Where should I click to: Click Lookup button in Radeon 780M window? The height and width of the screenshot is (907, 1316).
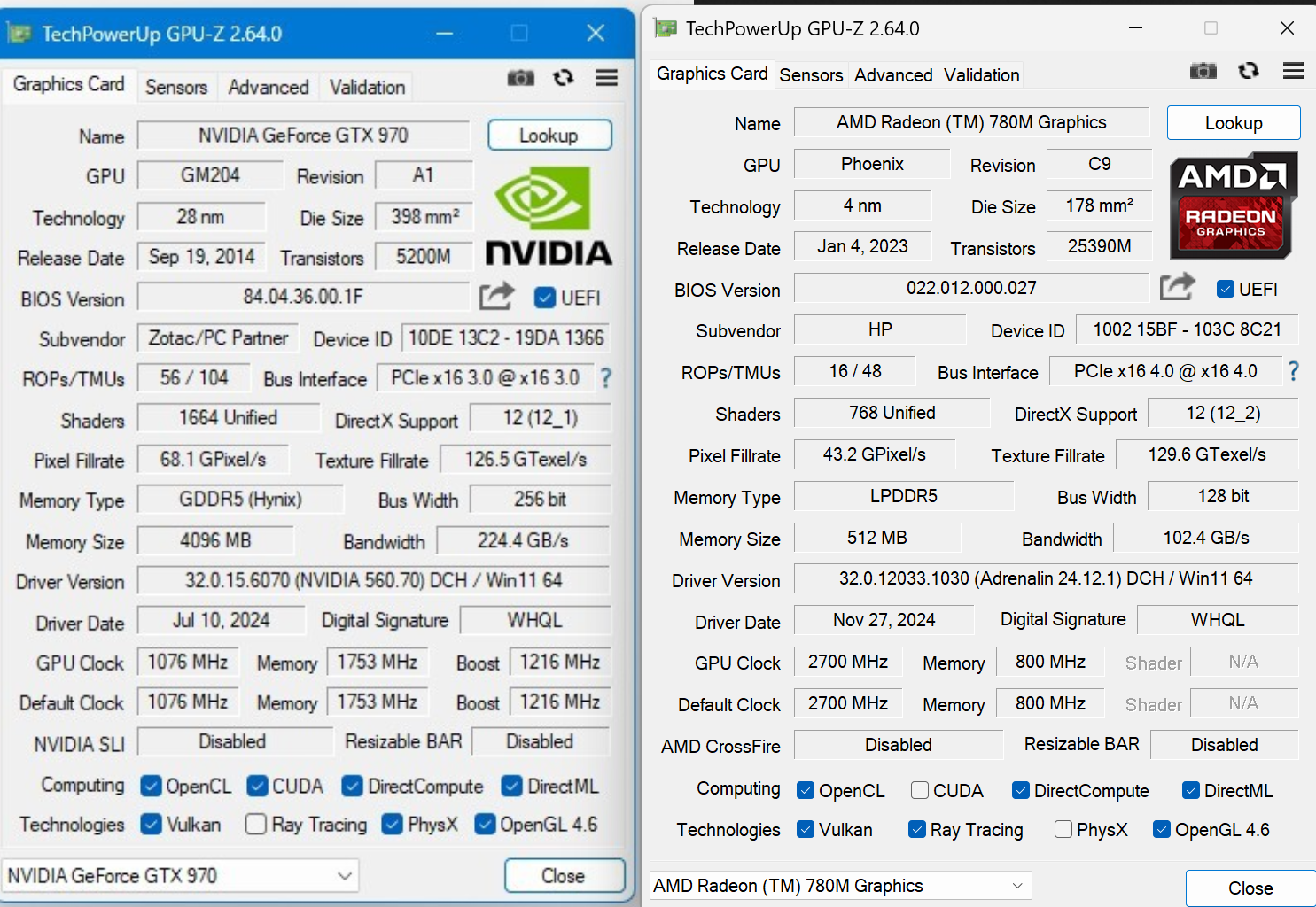pyautogui.click(x=1234, y=123)
